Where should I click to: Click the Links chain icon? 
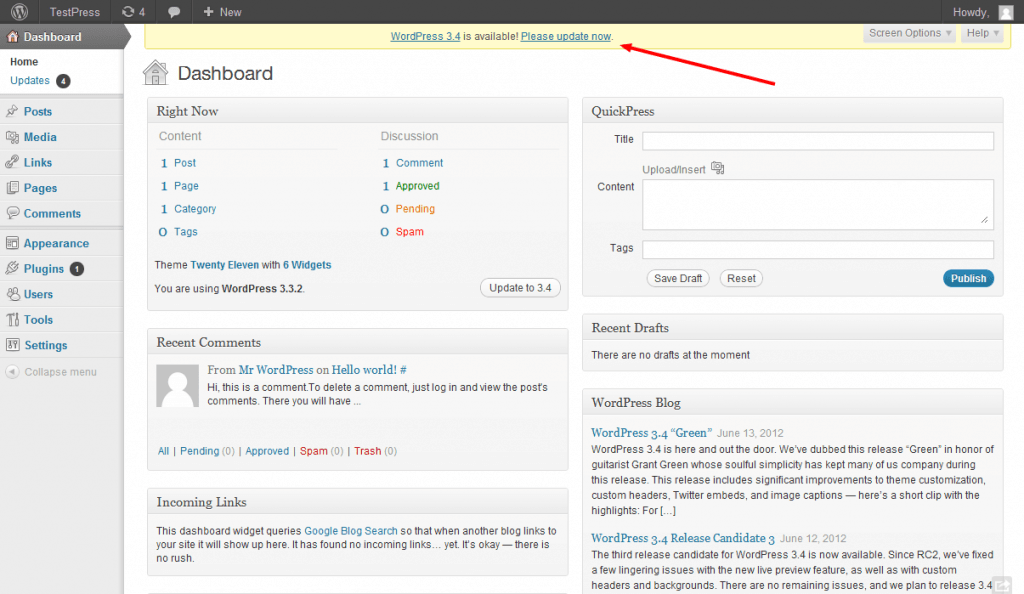12,162
